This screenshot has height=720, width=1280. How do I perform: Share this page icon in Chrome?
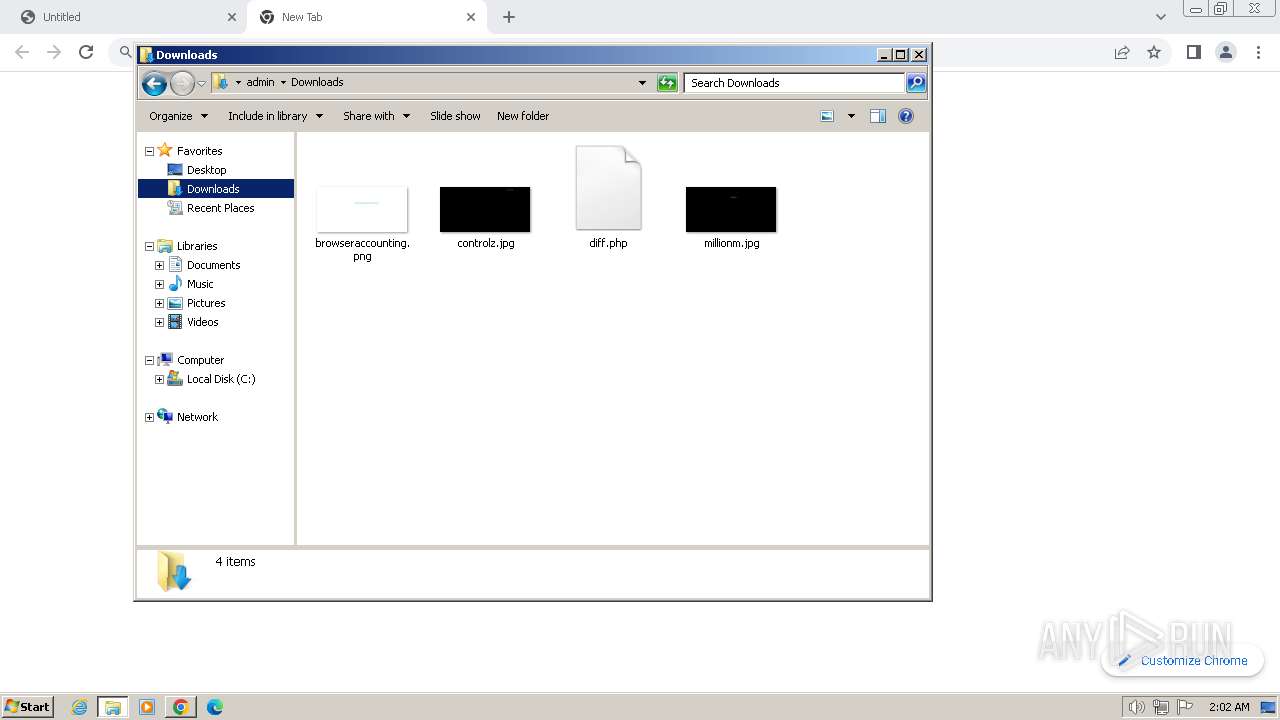(1122, 52)
